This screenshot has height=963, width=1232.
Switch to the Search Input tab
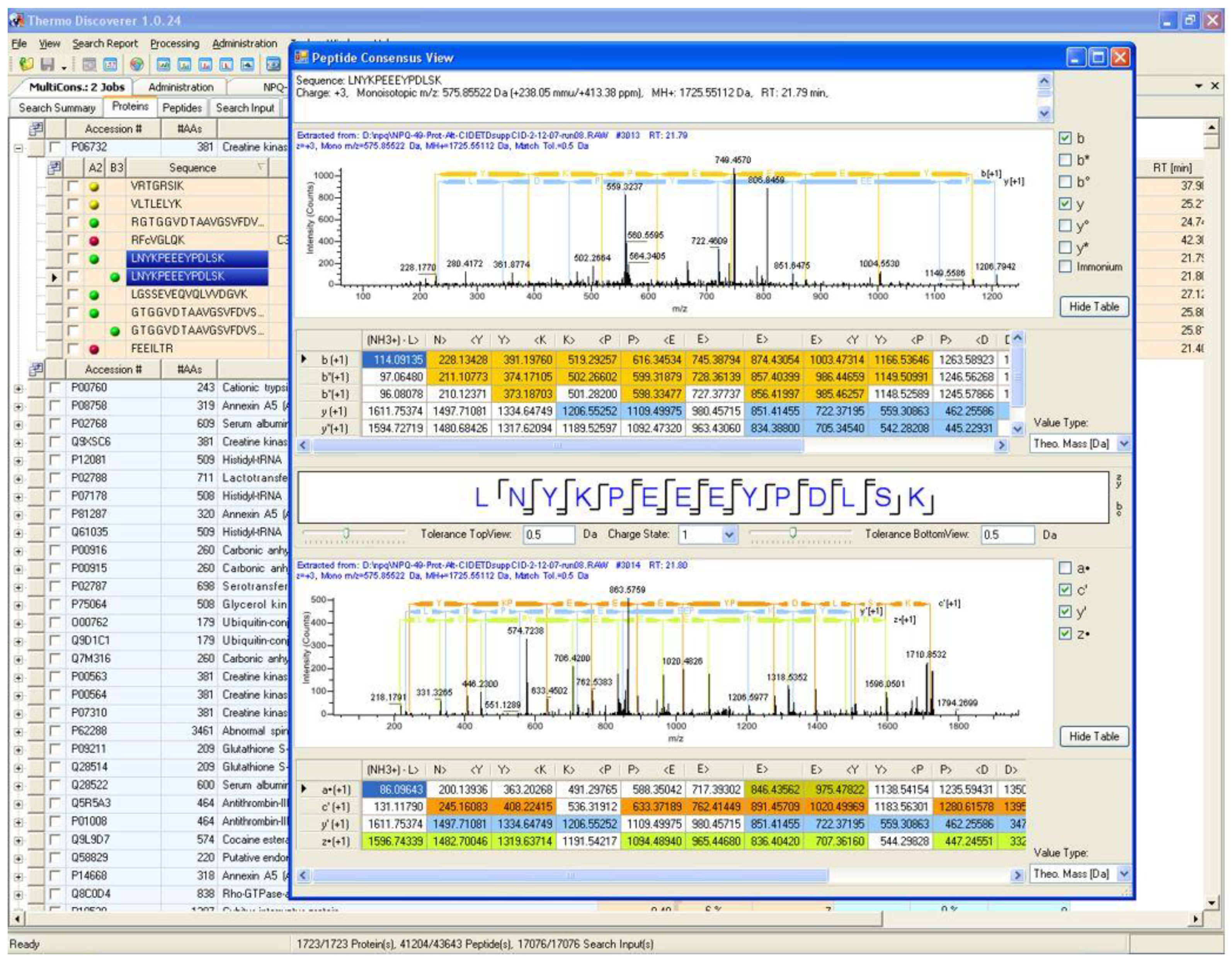point(245,107)
